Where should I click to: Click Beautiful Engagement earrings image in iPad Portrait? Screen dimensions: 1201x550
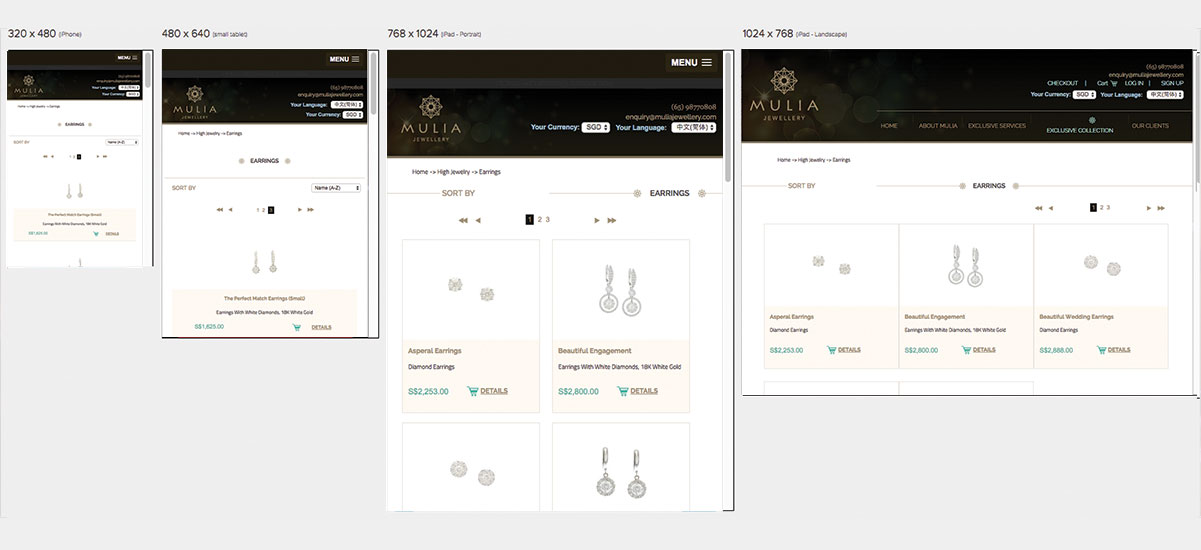621,290
